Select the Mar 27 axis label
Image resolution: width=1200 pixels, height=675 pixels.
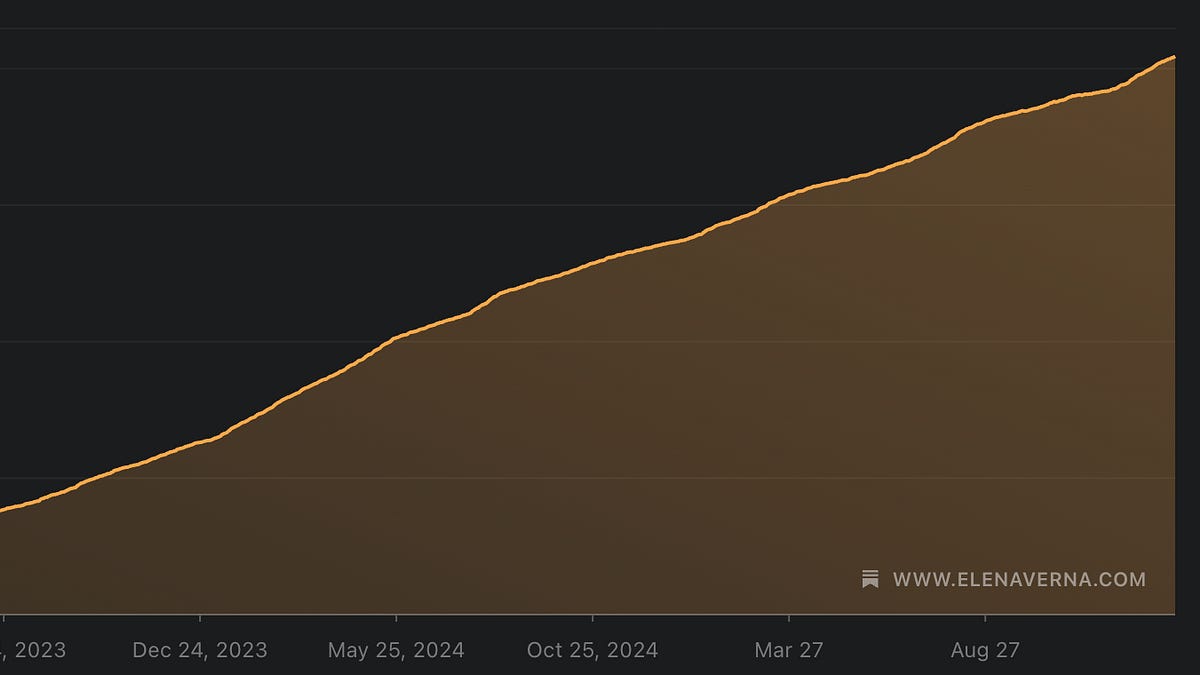click(788, 649)
